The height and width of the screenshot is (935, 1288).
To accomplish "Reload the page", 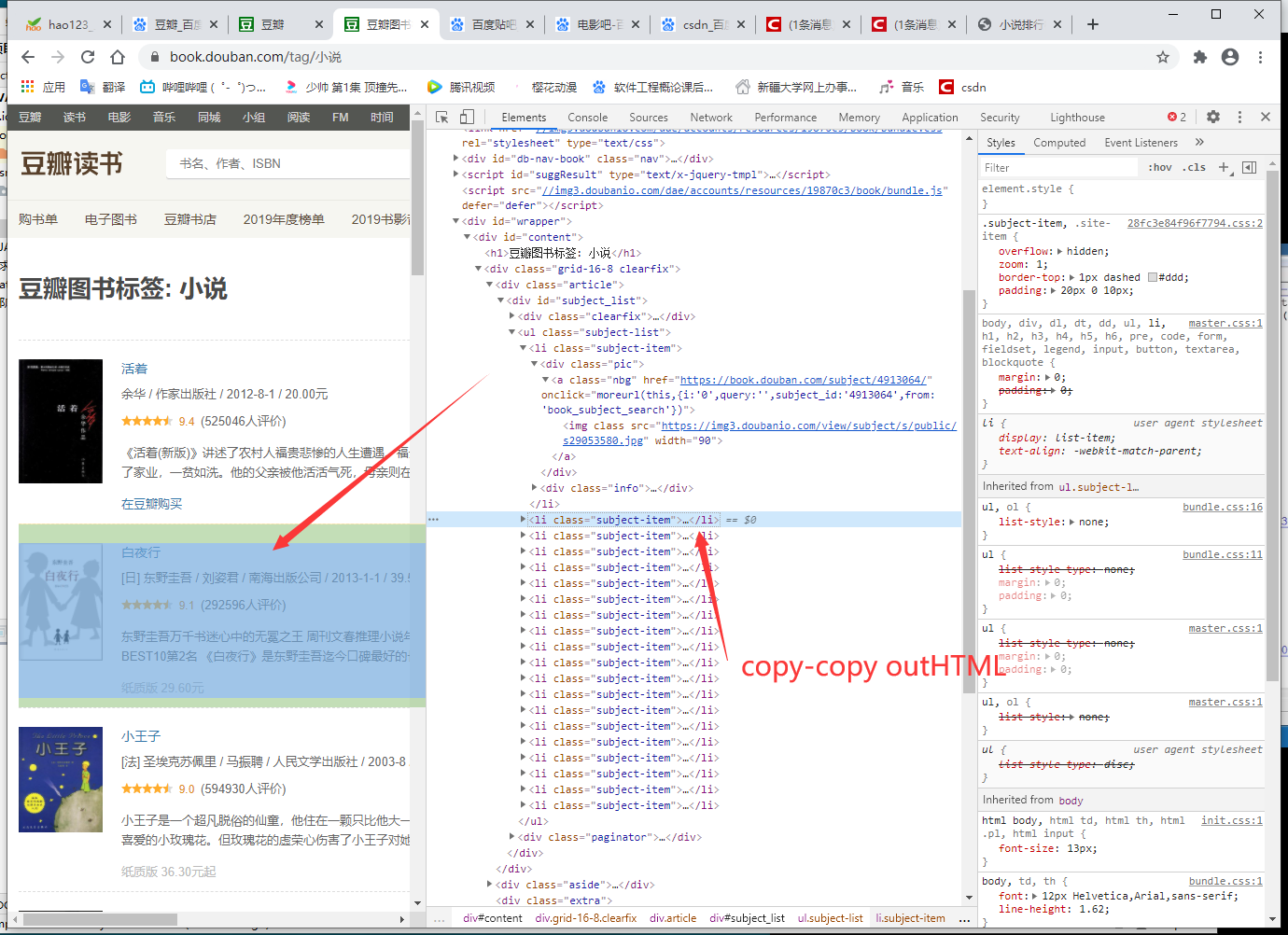I will 88,57.
